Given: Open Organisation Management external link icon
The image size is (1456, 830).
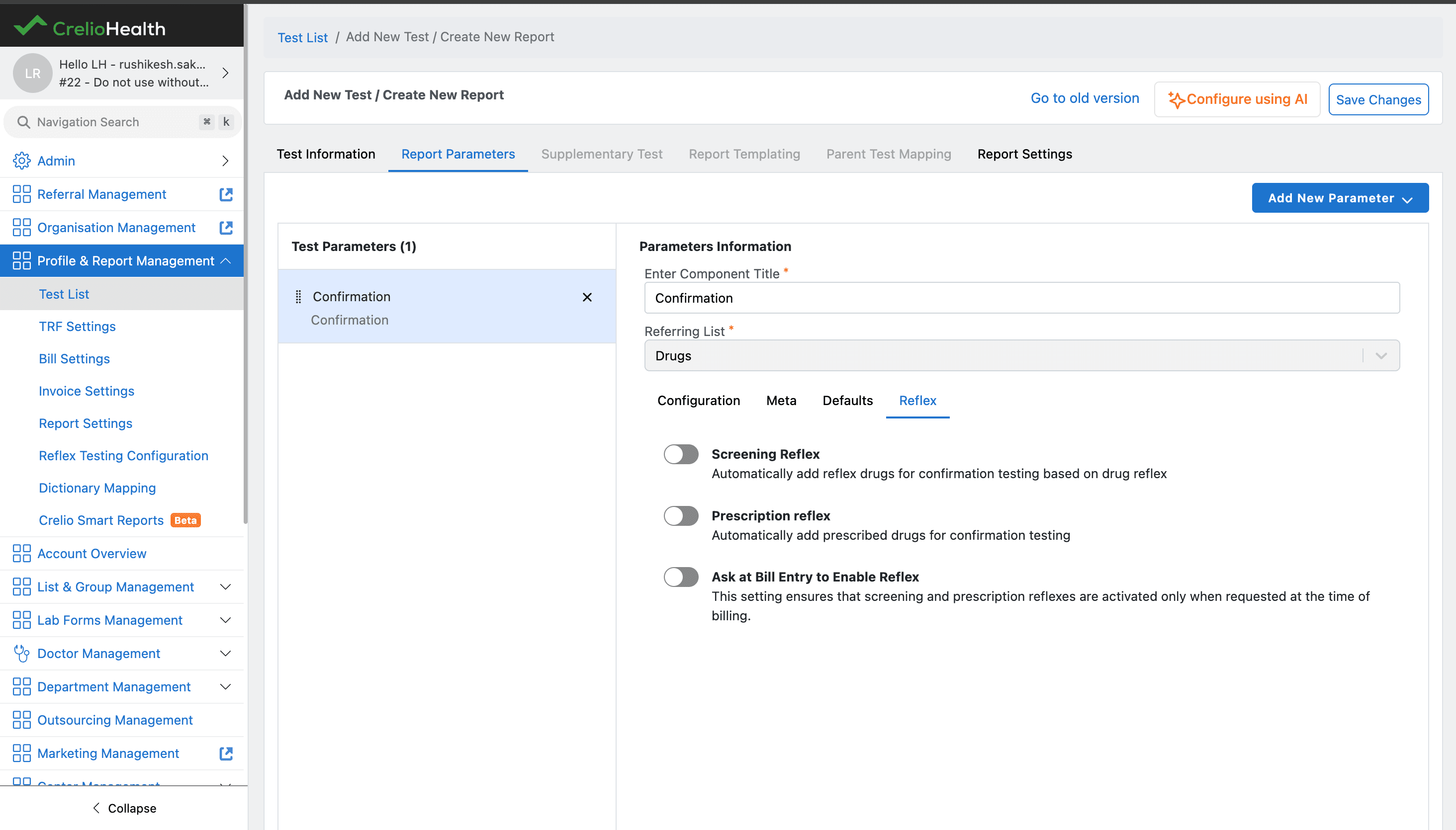Looking at the screenshot, I should point(226,228).
